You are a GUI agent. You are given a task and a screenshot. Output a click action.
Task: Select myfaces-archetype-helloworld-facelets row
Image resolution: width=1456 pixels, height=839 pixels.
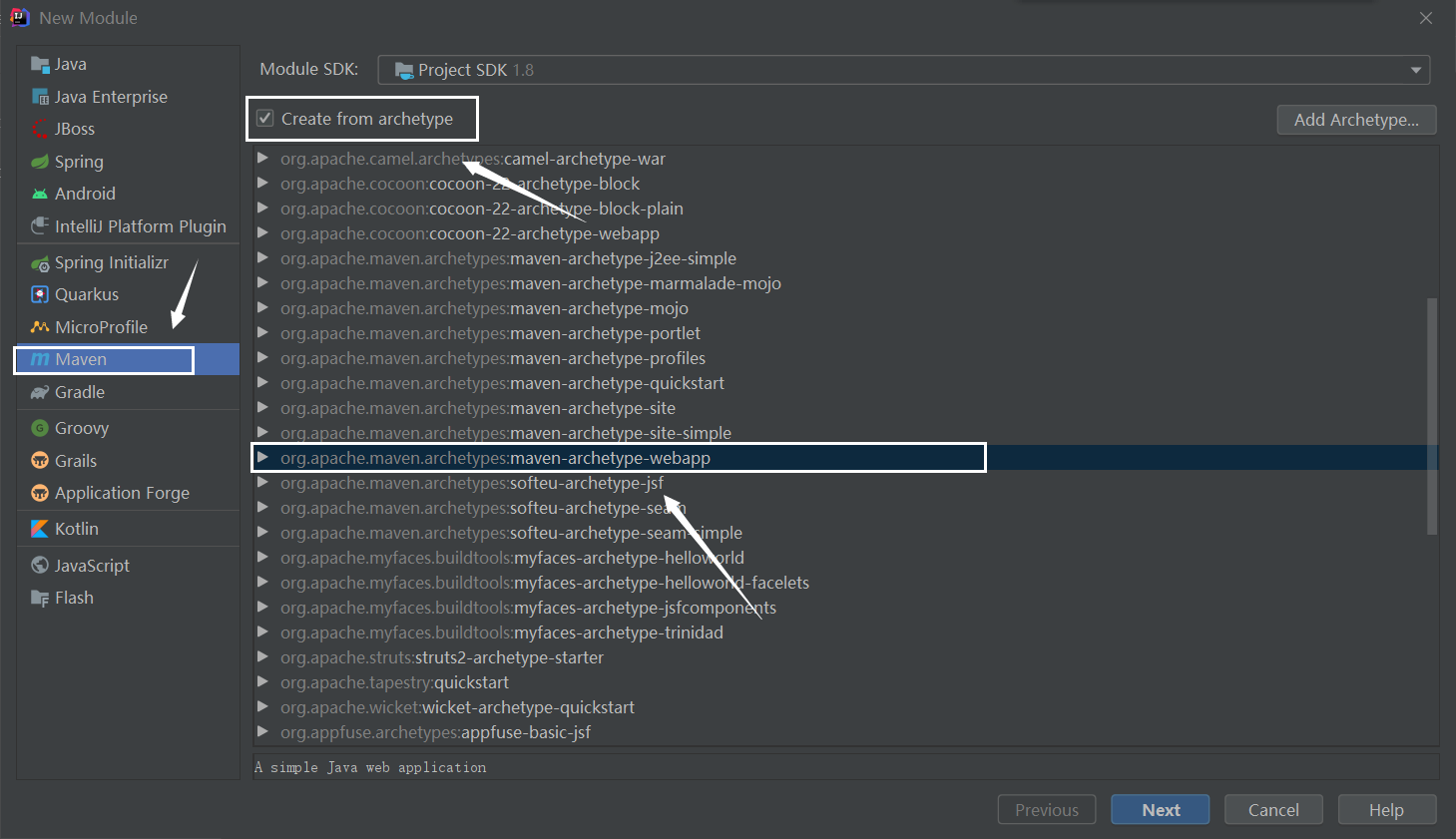click(844, 583)
